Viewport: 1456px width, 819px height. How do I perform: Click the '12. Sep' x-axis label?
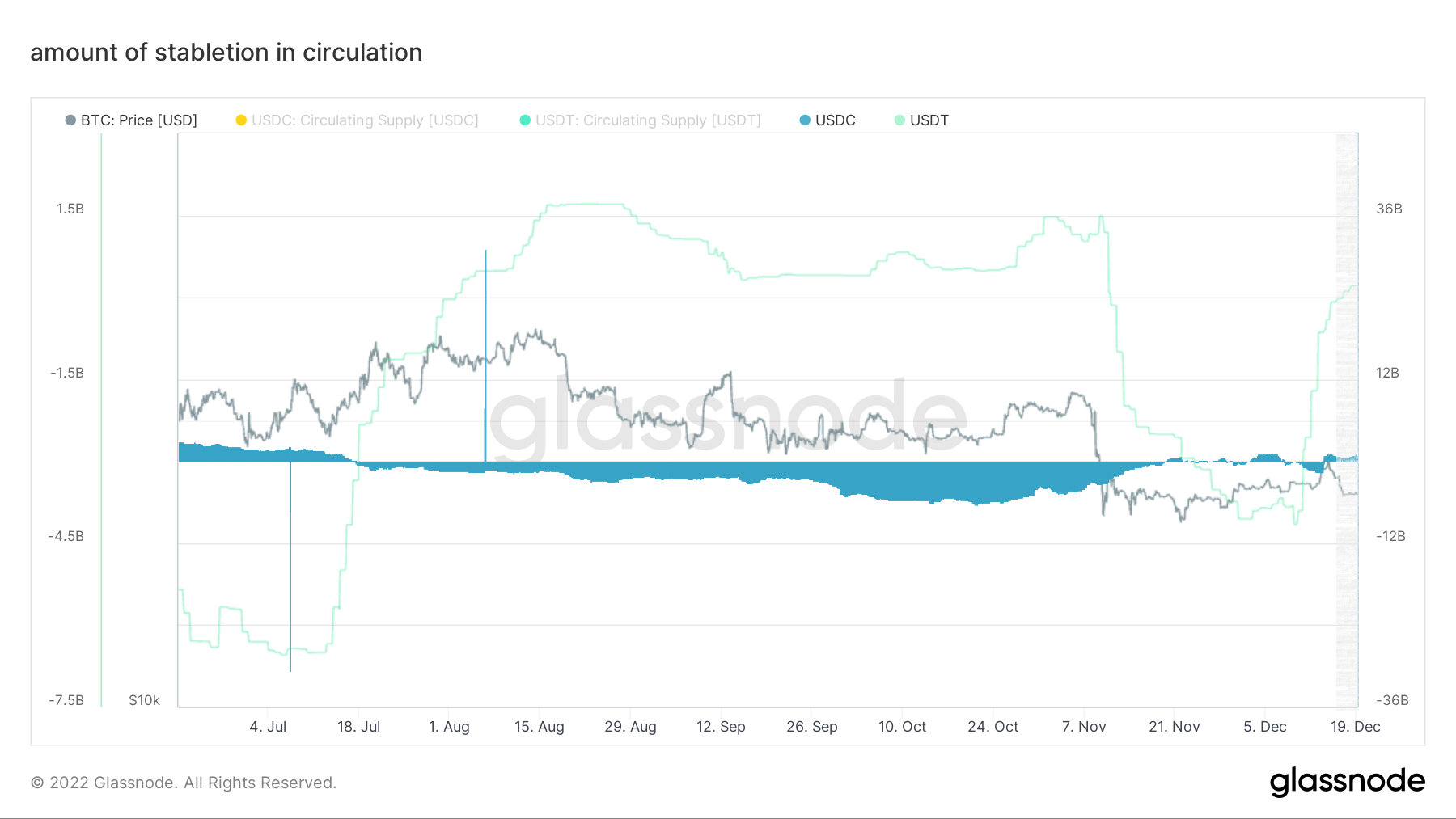click(721, 726)
